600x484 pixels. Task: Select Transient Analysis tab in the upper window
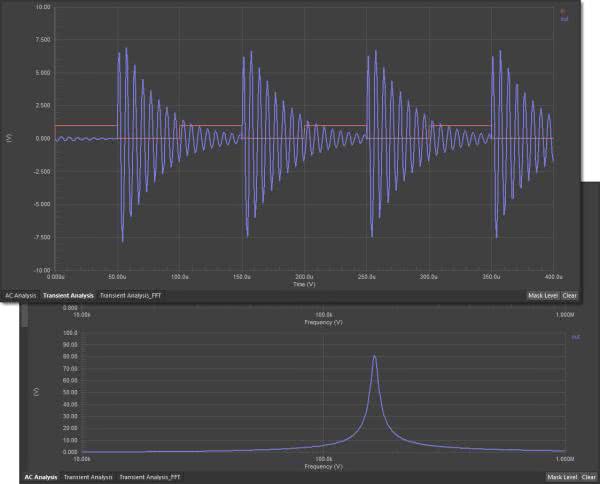69,296
